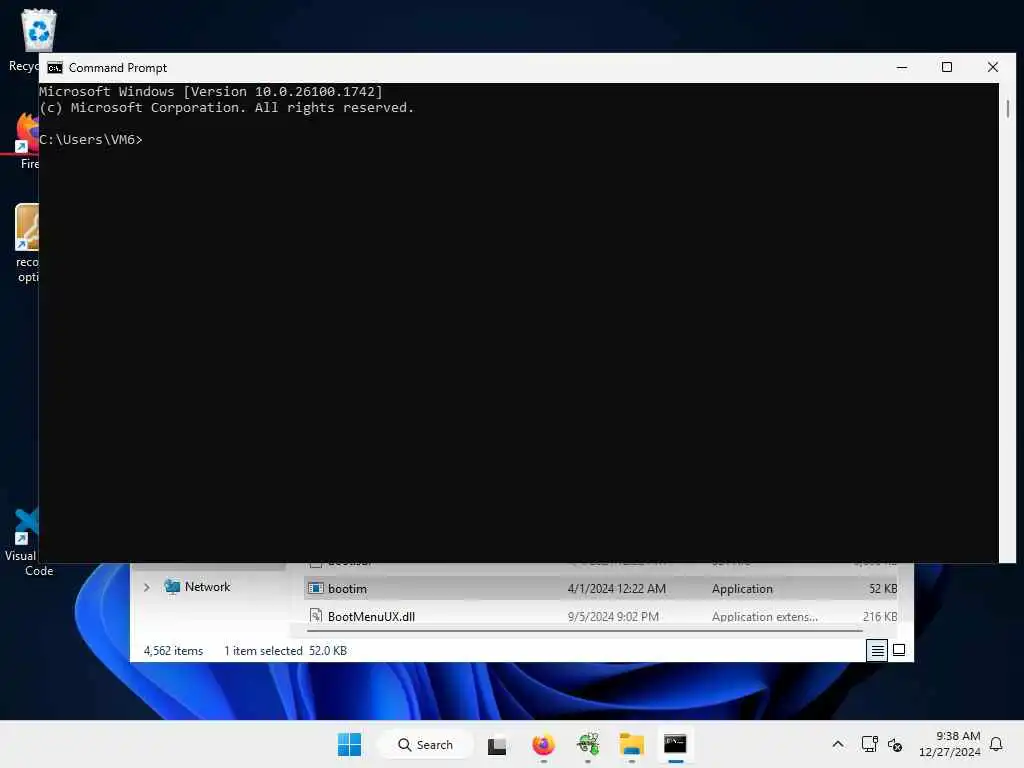Switch File Explorer to the large icons view
The height and width of the screenshot is (768, 1024).
coord(899,650)
